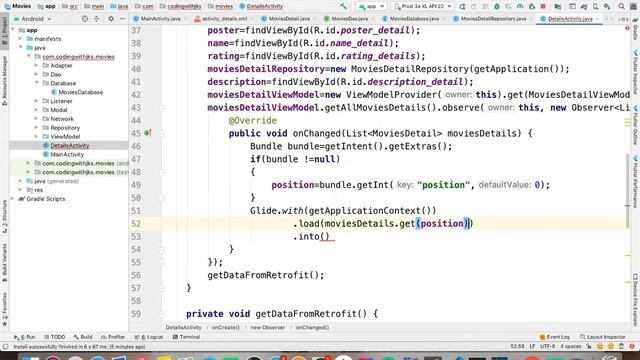This screenshot has width=640, height=360.
Task: Expand the Dao package
Action: coord(36,74)
